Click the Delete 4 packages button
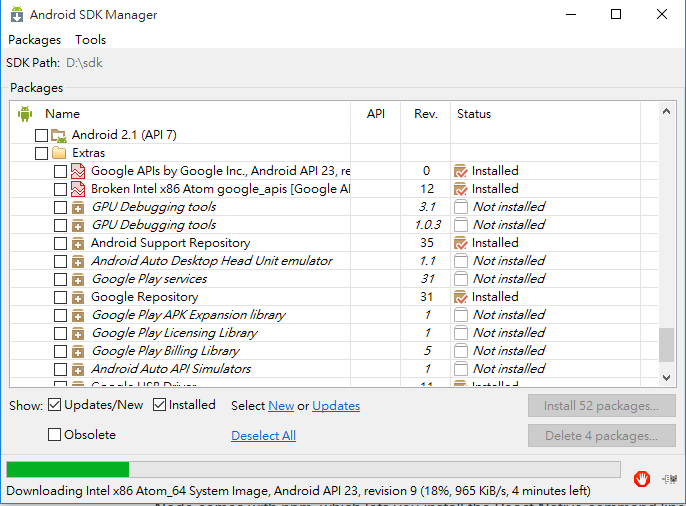This screenshot has height=506, width=686. (602, 436)
